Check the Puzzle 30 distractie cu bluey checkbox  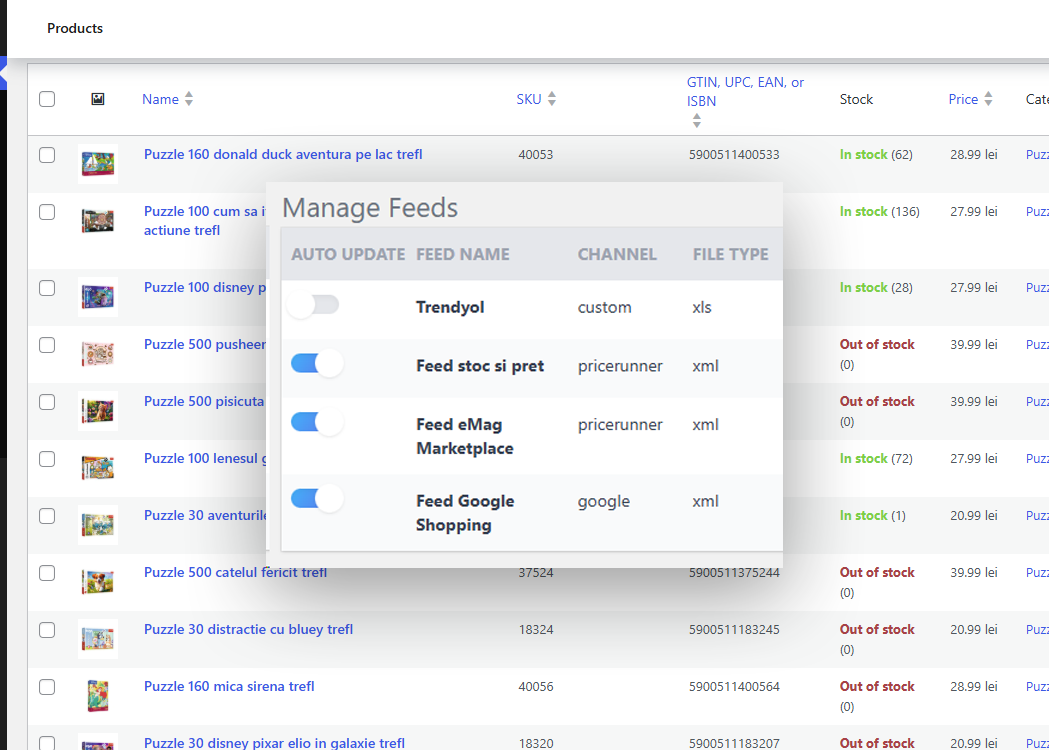[47, 630]
